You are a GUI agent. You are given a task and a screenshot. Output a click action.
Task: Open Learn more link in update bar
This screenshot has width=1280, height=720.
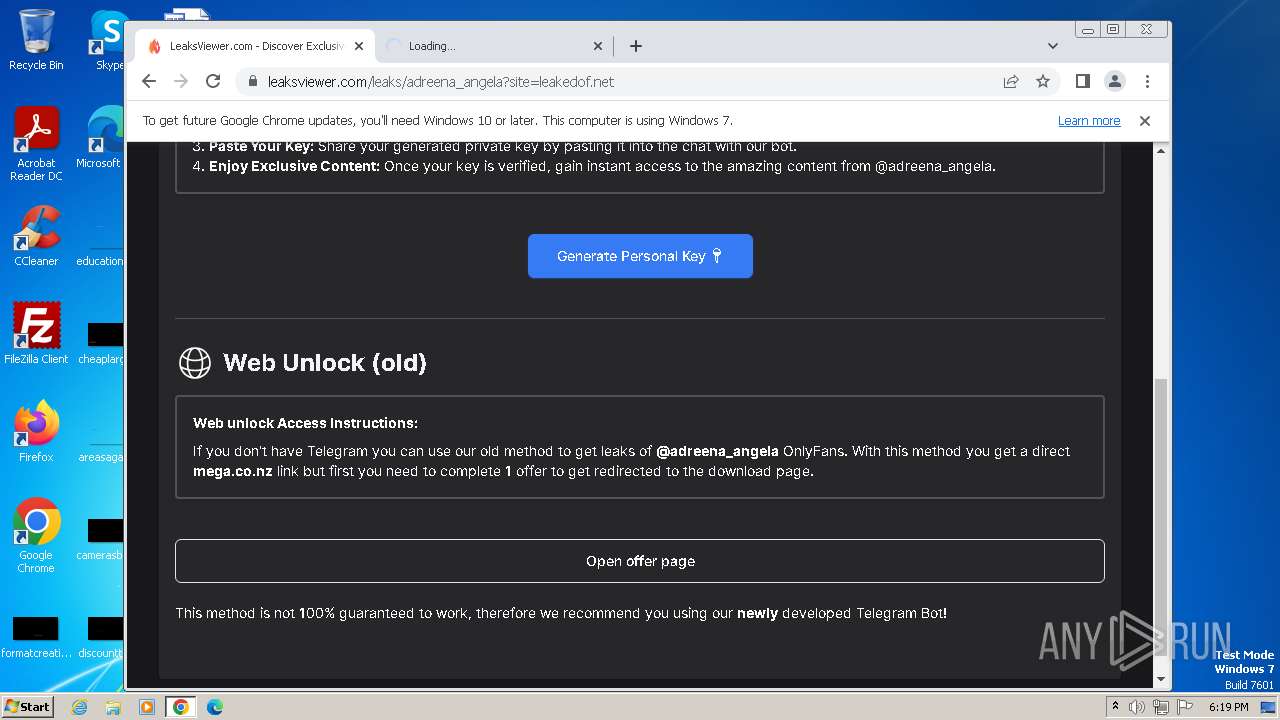point(1089,121)
